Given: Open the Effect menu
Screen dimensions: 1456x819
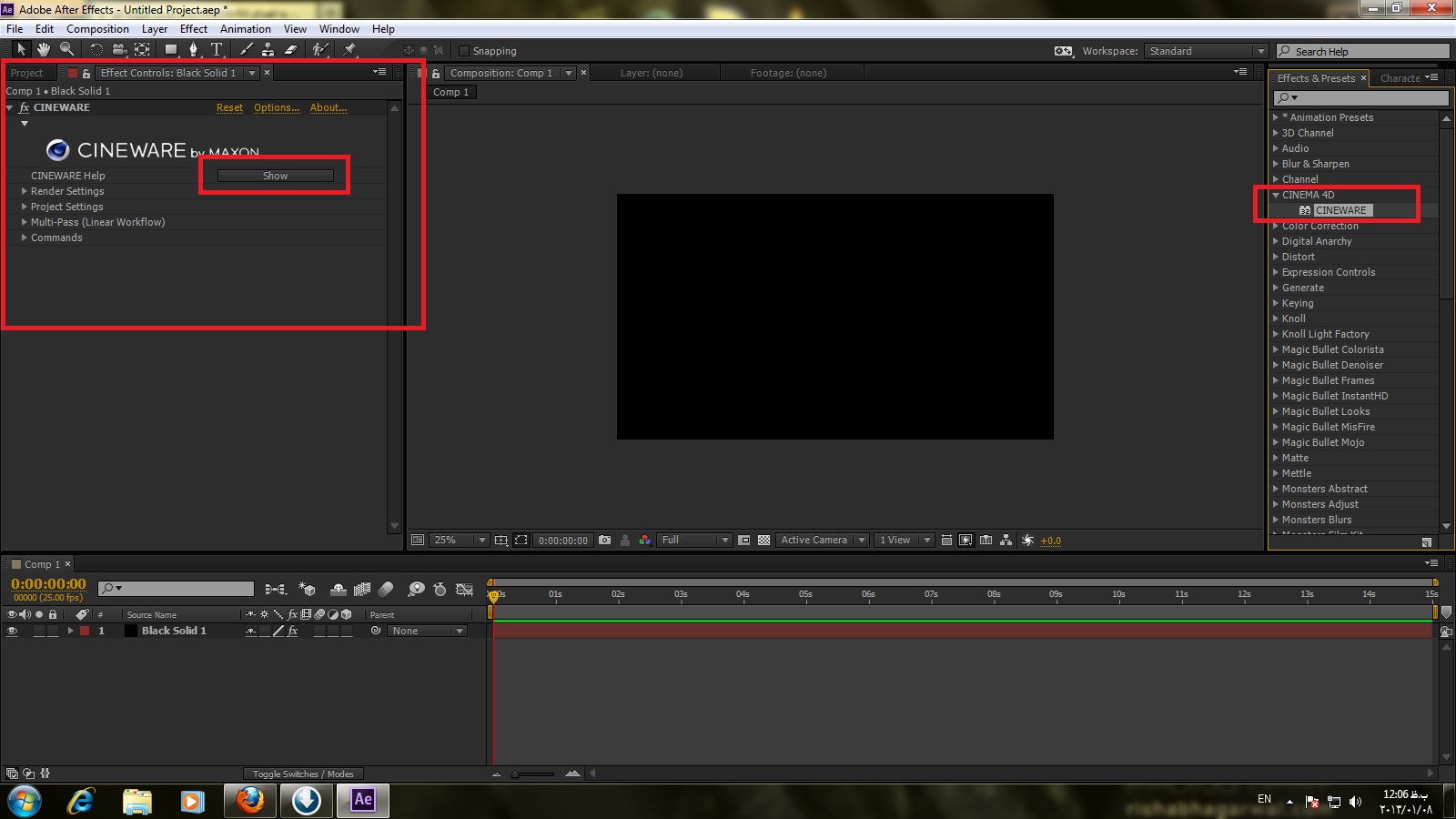Looking at the screenshot, I should tap(194, 29).
